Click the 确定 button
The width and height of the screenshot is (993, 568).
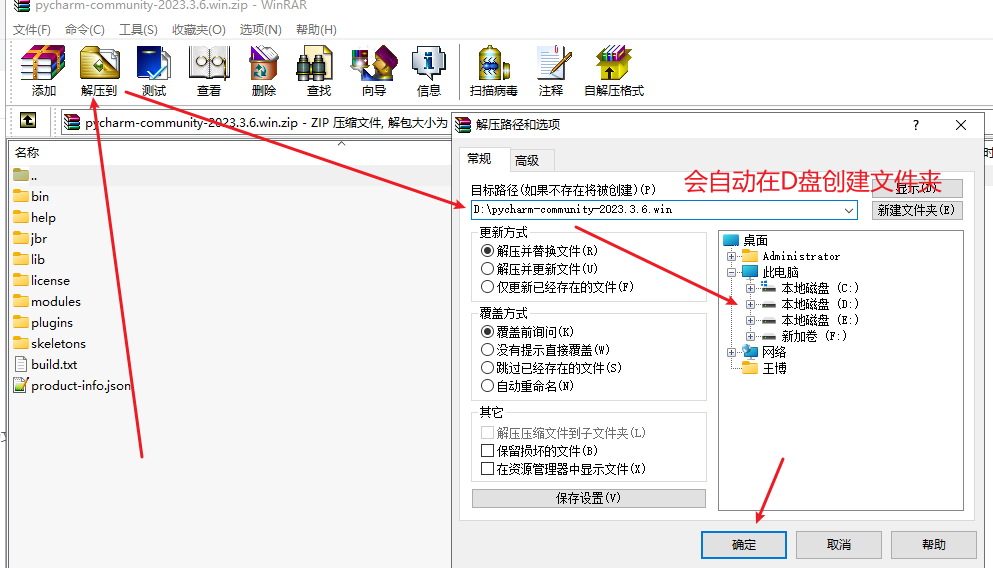(x=743, y=545)
